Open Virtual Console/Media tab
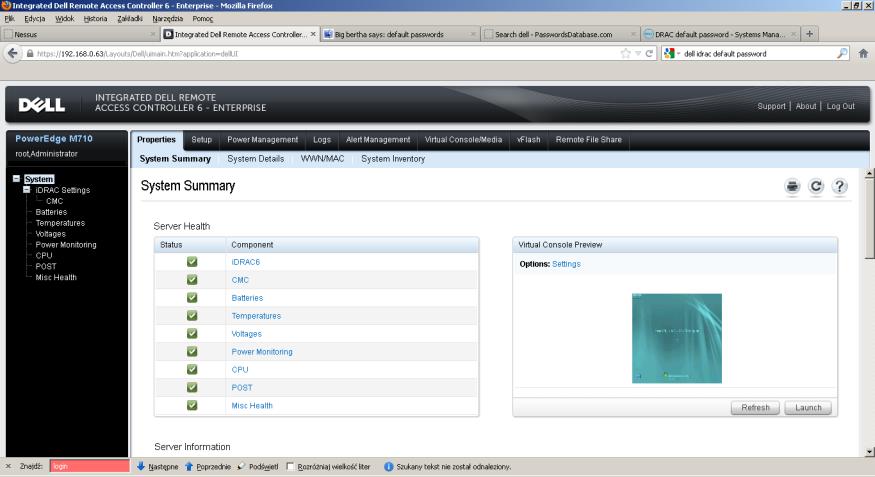Viewport: 875px width, 477px height. point(463,139)
